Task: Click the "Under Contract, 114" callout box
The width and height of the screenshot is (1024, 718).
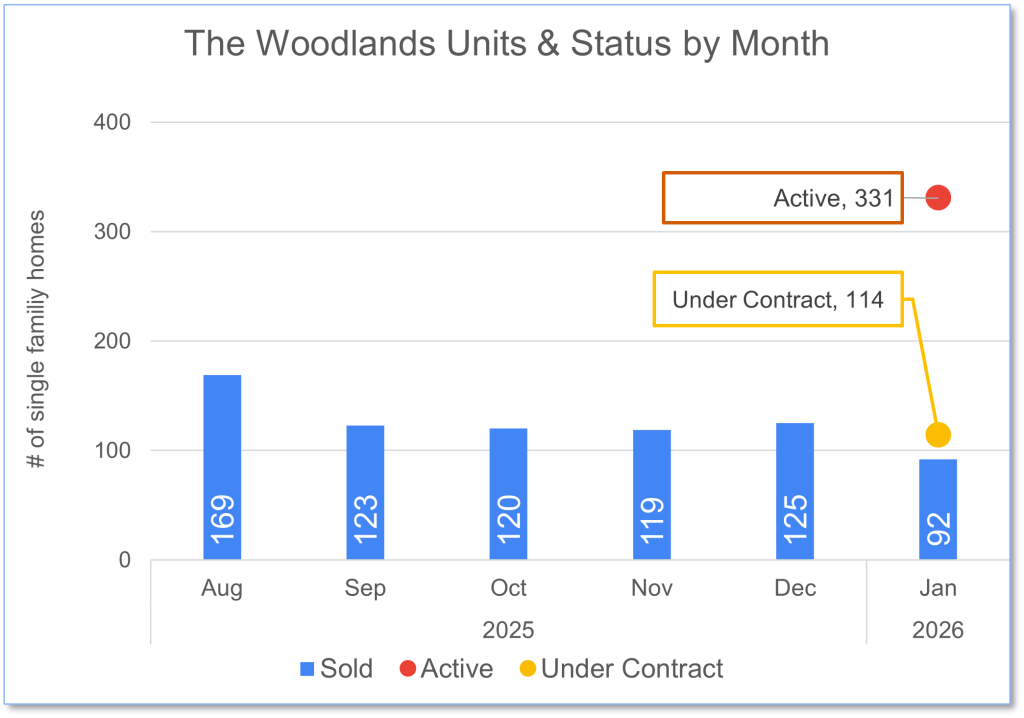Action: point(778,299)
